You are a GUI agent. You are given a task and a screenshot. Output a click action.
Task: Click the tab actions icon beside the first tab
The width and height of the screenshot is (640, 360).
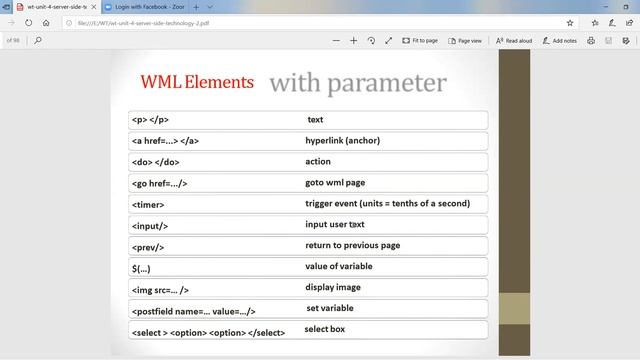pyautogui.click(x=6, y=7)
